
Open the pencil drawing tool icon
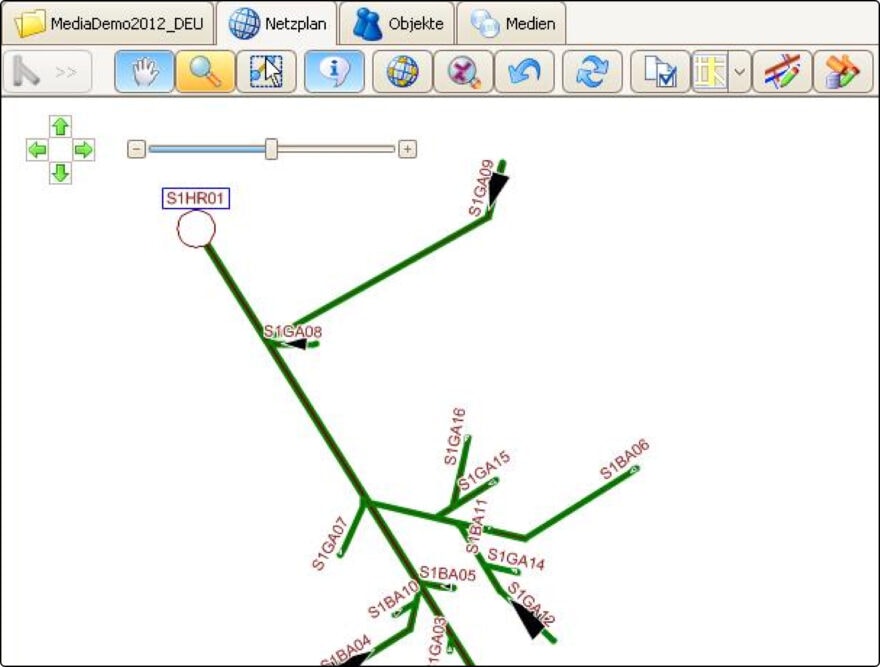click(781, 73)
